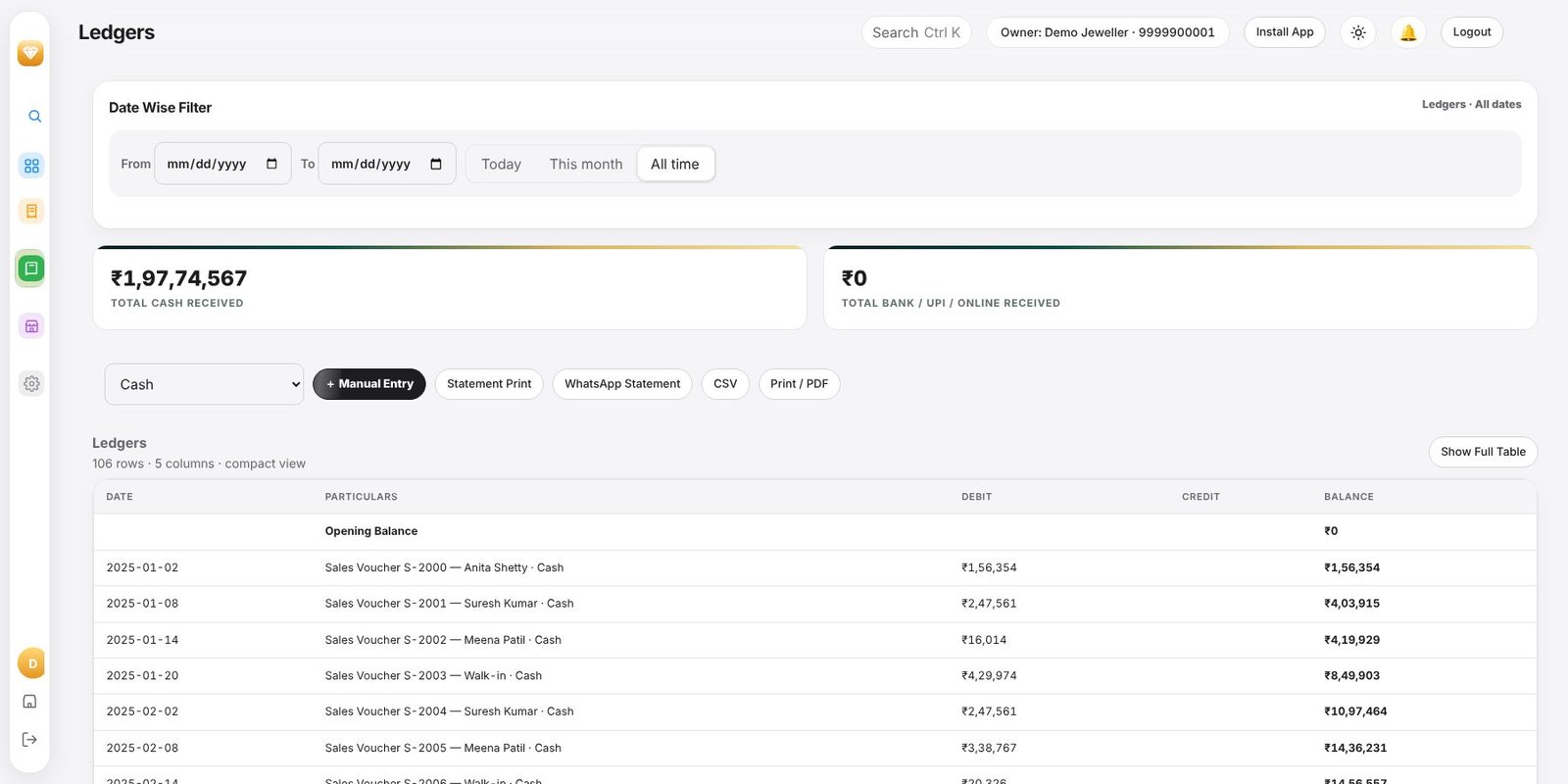Viewport: 1568px width, 784px height.
Task: Click the ₹10,97,464 balance value
Action: point(1355,711)
